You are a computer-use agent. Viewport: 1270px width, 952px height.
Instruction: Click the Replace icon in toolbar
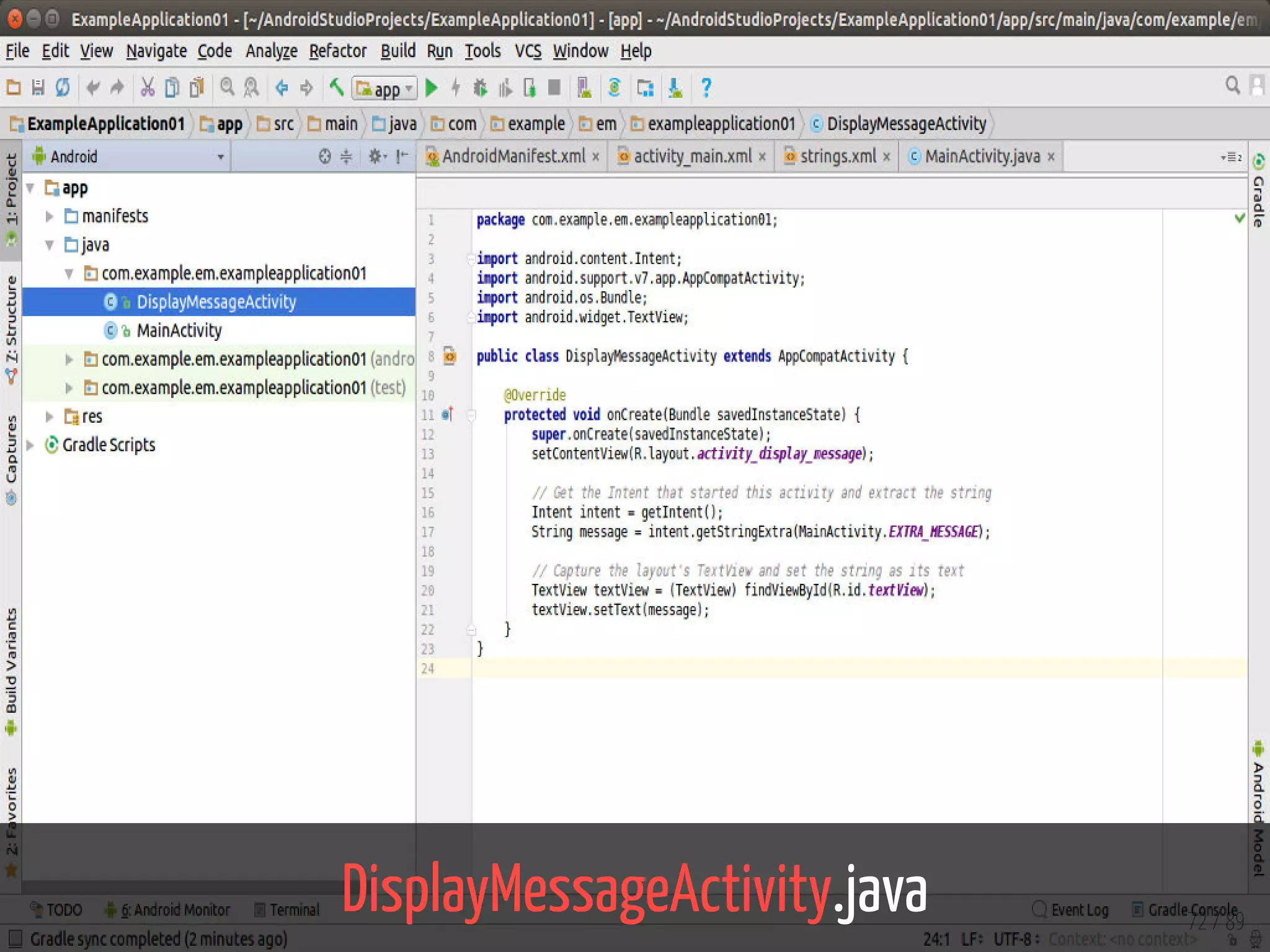[x=252, y=87]
